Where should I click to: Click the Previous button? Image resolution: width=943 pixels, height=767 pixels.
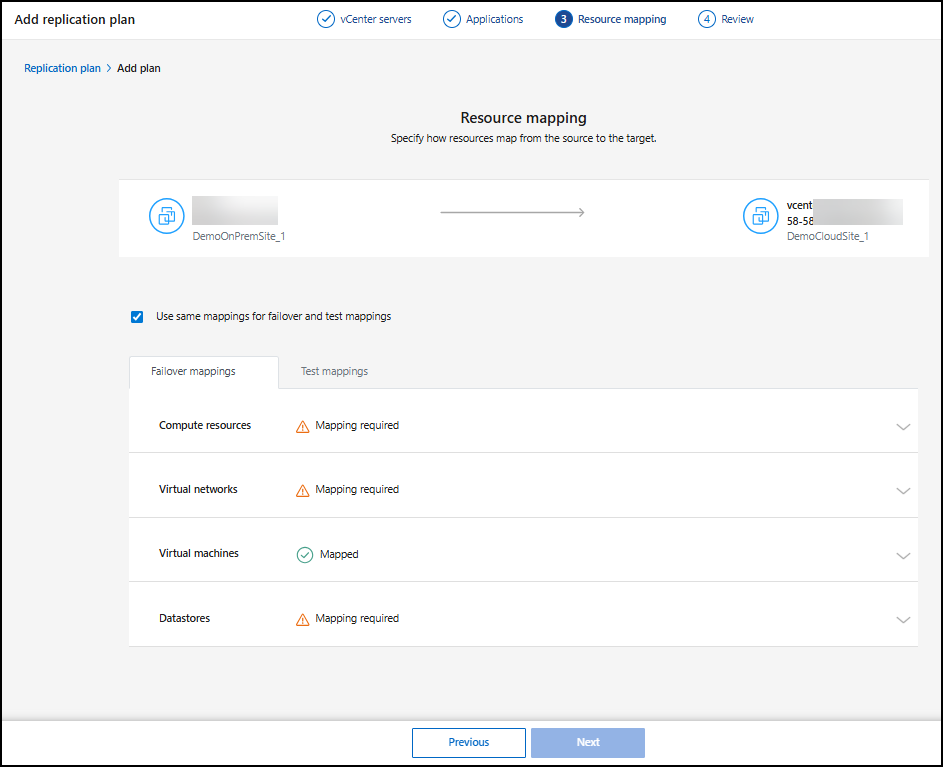point(468,742)
